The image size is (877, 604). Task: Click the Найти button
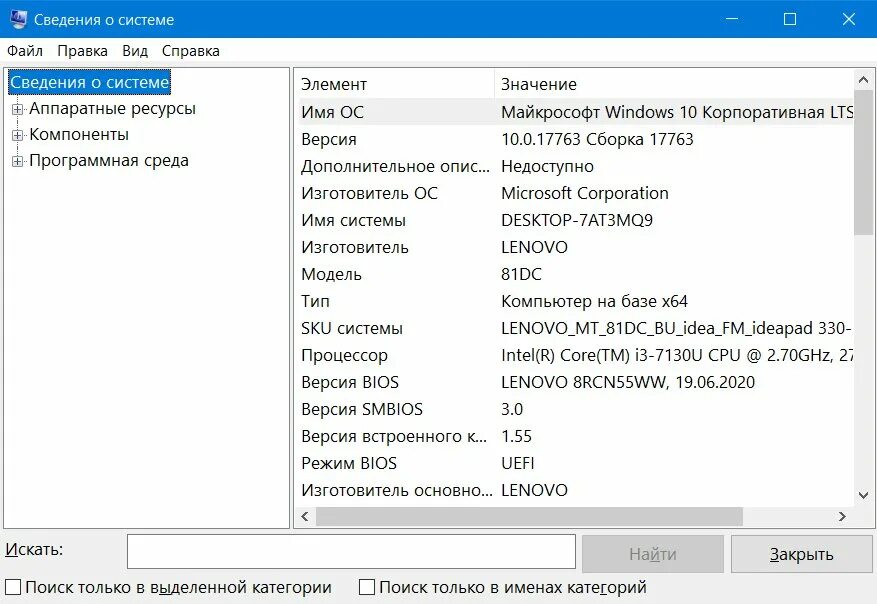pos(653,554)
